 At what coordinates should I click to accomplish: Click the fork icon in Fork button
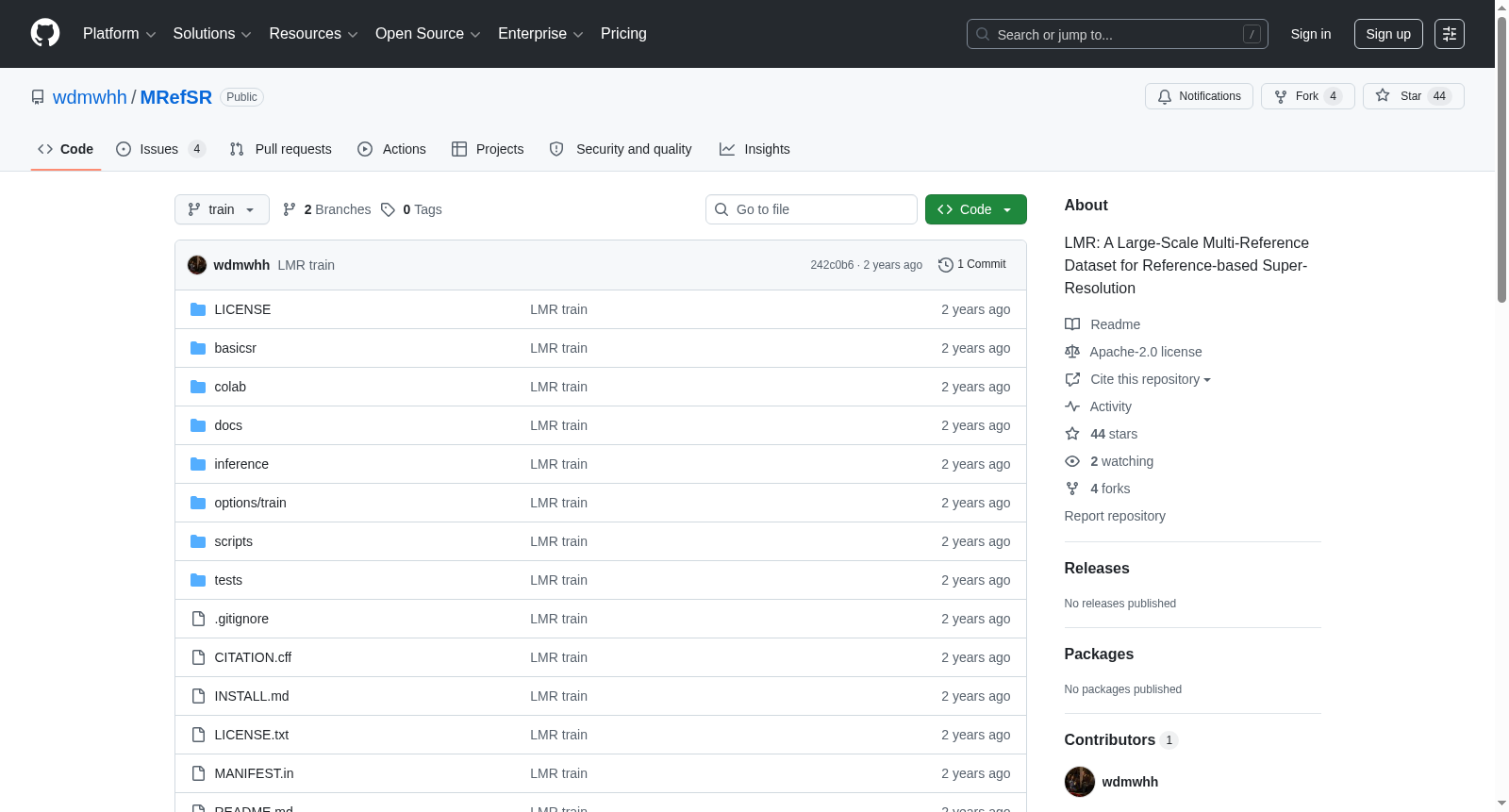point(1281,96)
